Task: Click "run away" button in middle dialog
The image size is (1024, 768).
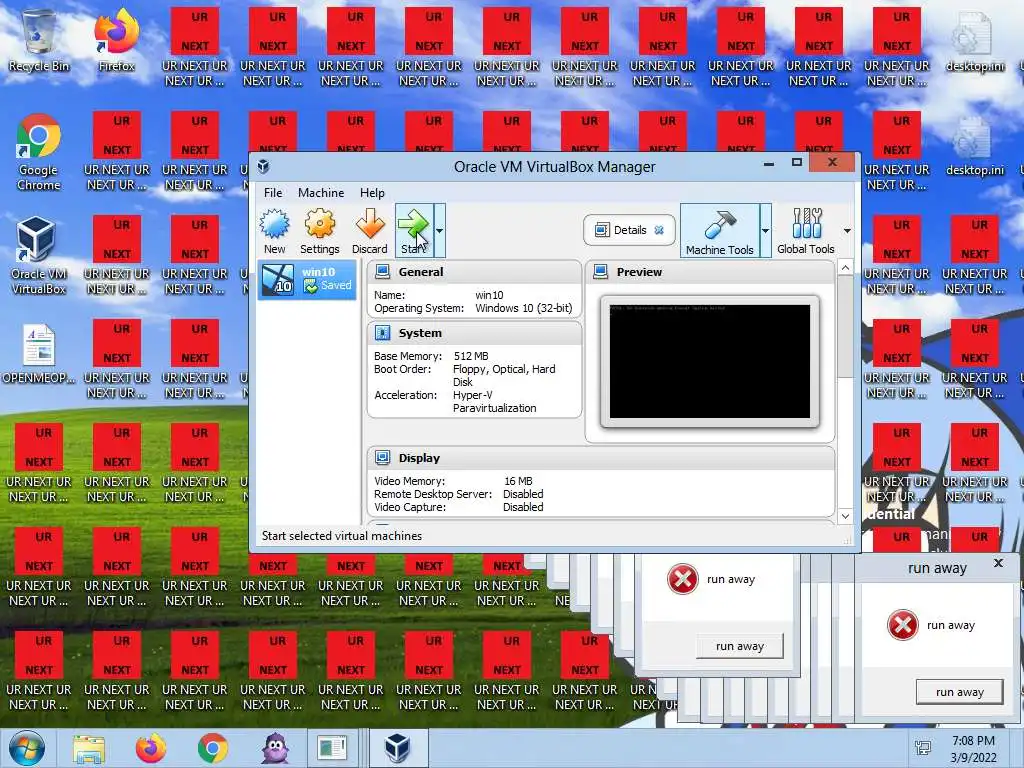Action: [x=739, y=646]
